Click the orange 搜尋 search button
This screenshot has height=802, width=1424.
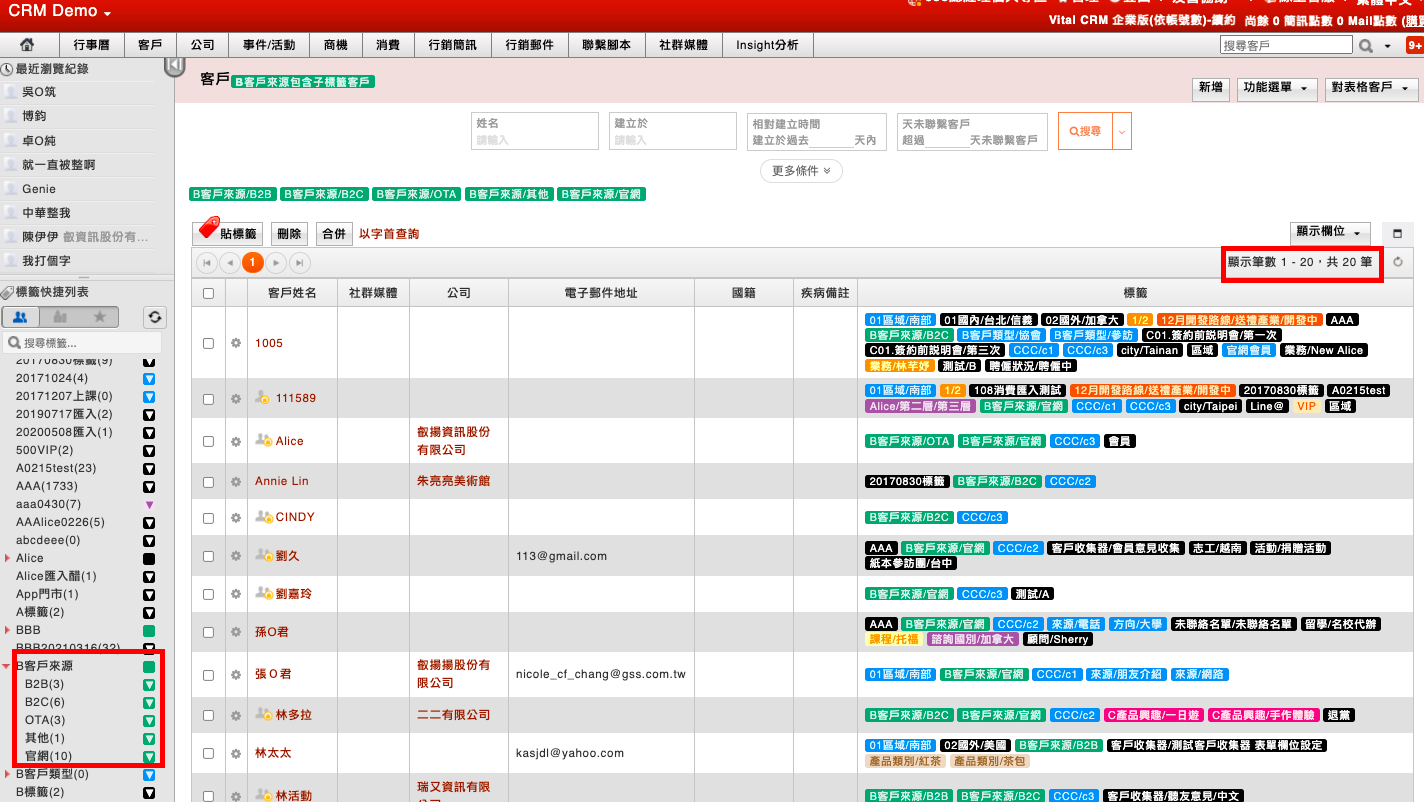click(1085, 131)
